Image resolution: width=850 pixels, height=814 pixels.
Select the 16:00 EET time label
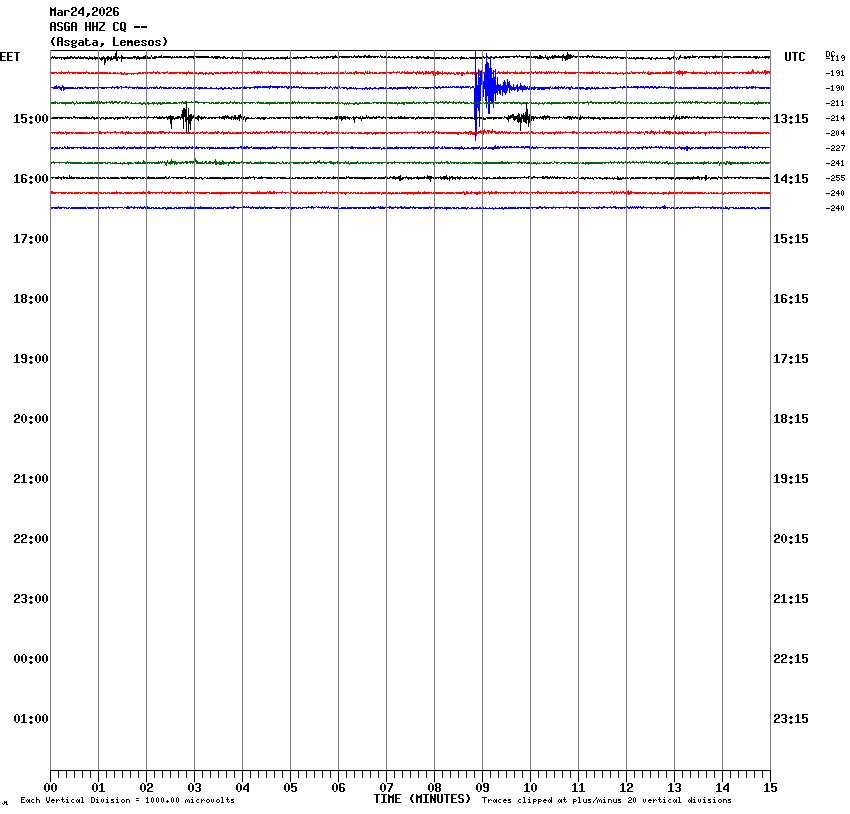coord(30,179)
